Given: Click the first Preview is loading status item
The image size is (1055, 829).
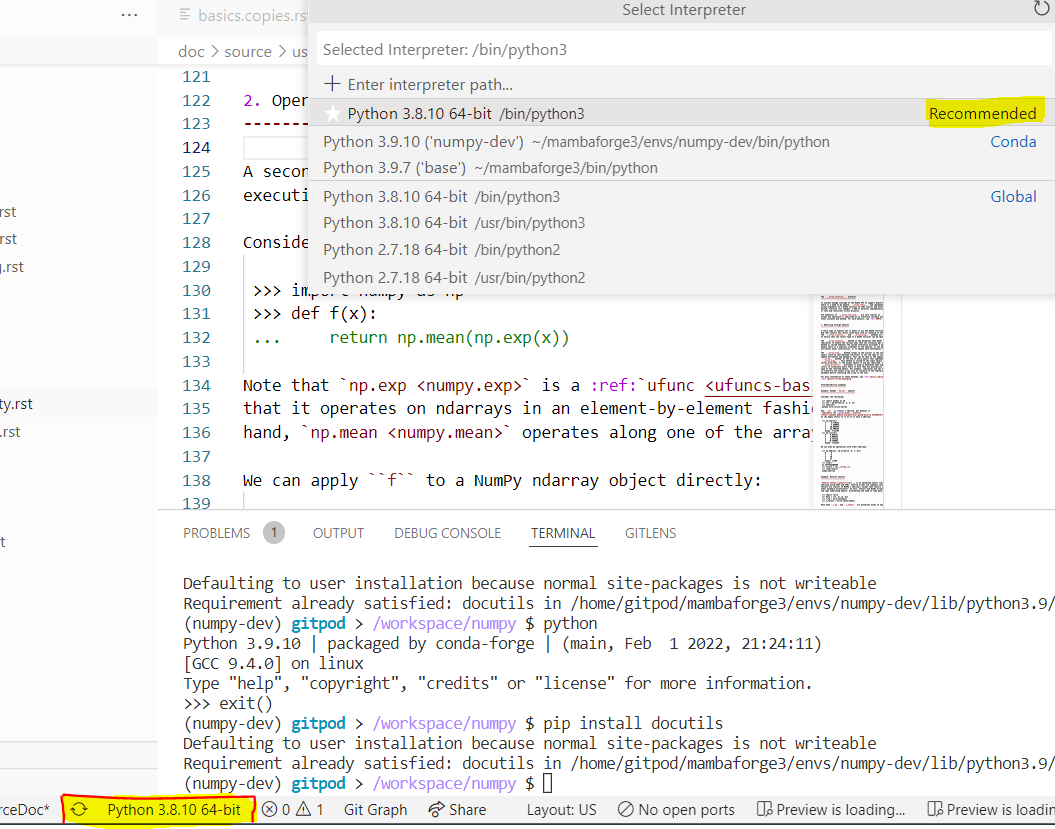Looking at the screenshot, I should coord(830,809).
